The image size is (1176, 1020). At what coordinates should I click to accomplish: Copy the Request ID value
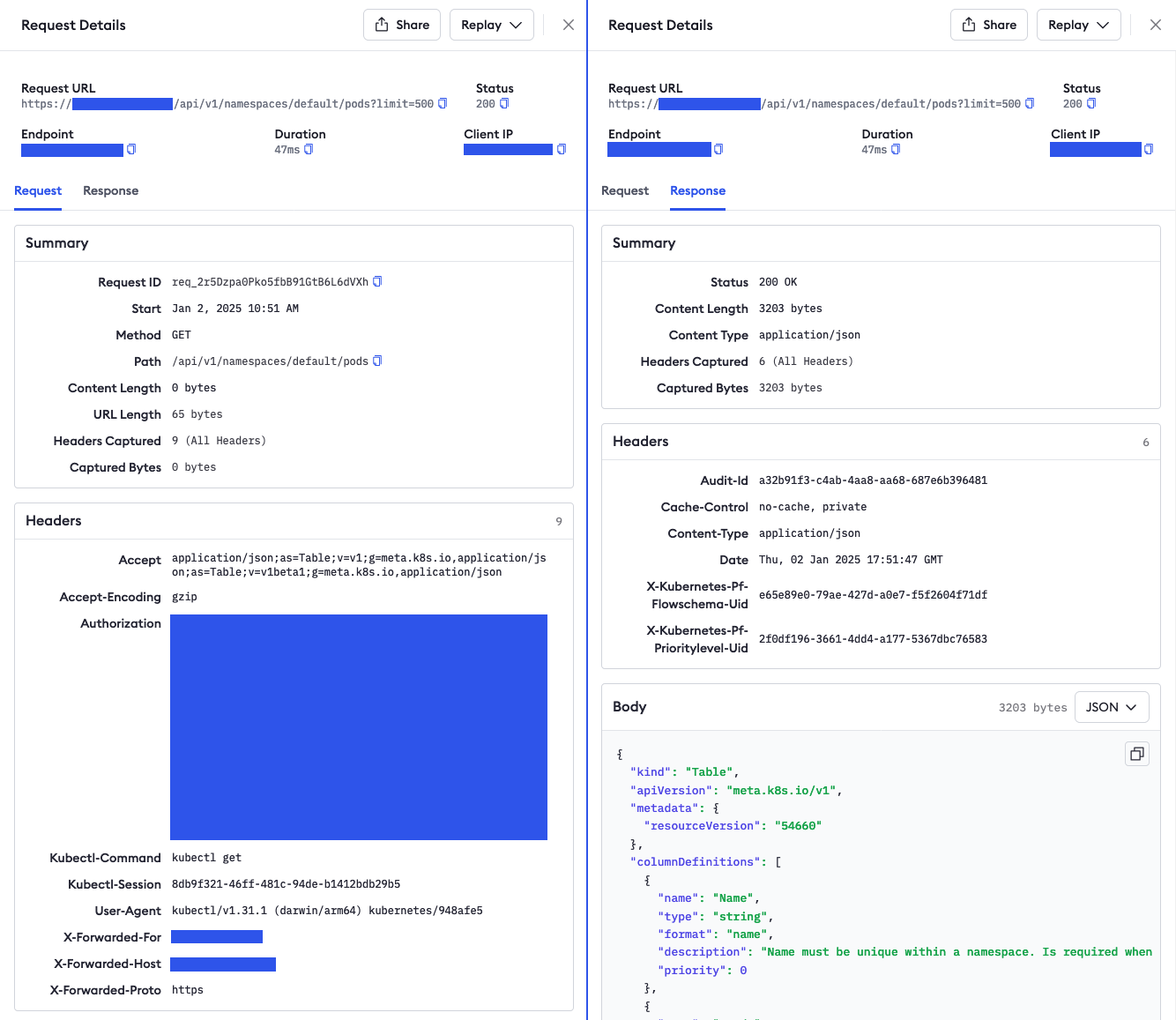click(x=377, y=282)
